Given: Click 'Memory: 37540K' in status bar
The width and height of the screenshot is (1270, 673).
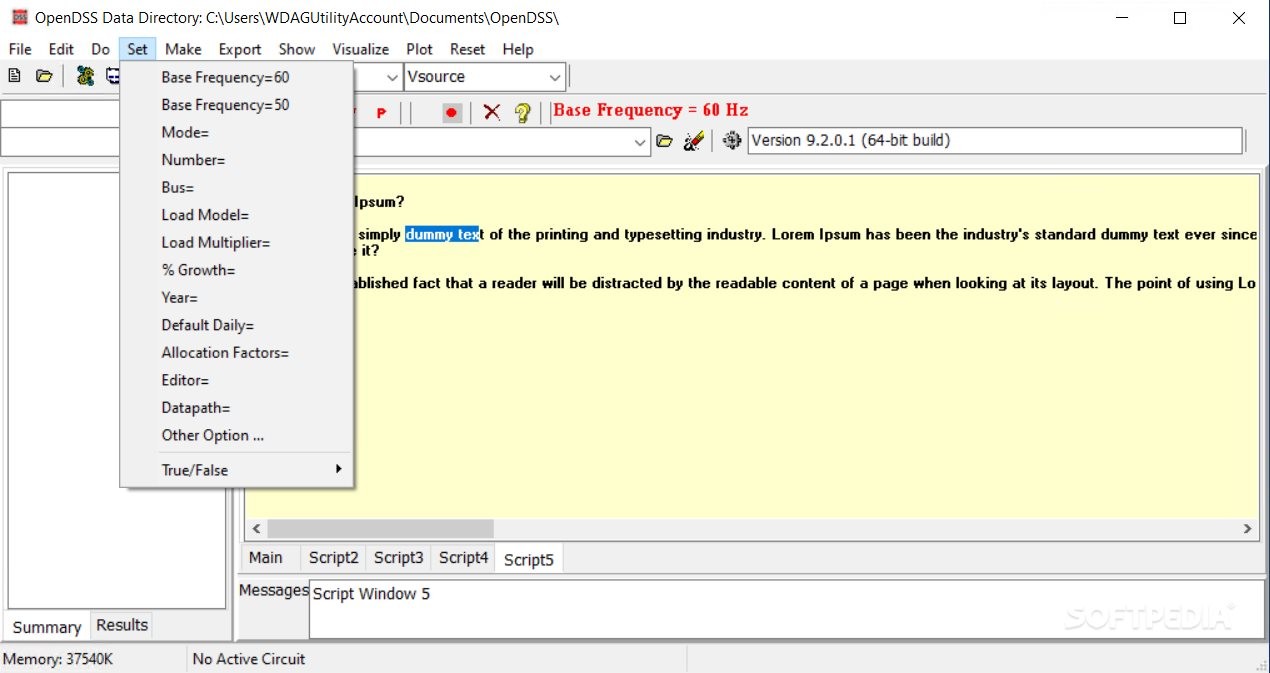Looking at the screenshot, I should (58, 659).
